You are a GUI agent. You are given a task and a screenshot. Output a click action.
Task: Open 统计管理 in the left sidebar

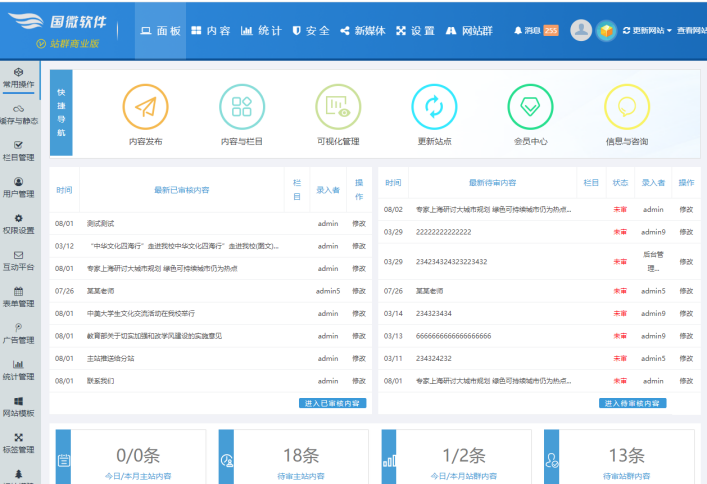coord(19,369)
